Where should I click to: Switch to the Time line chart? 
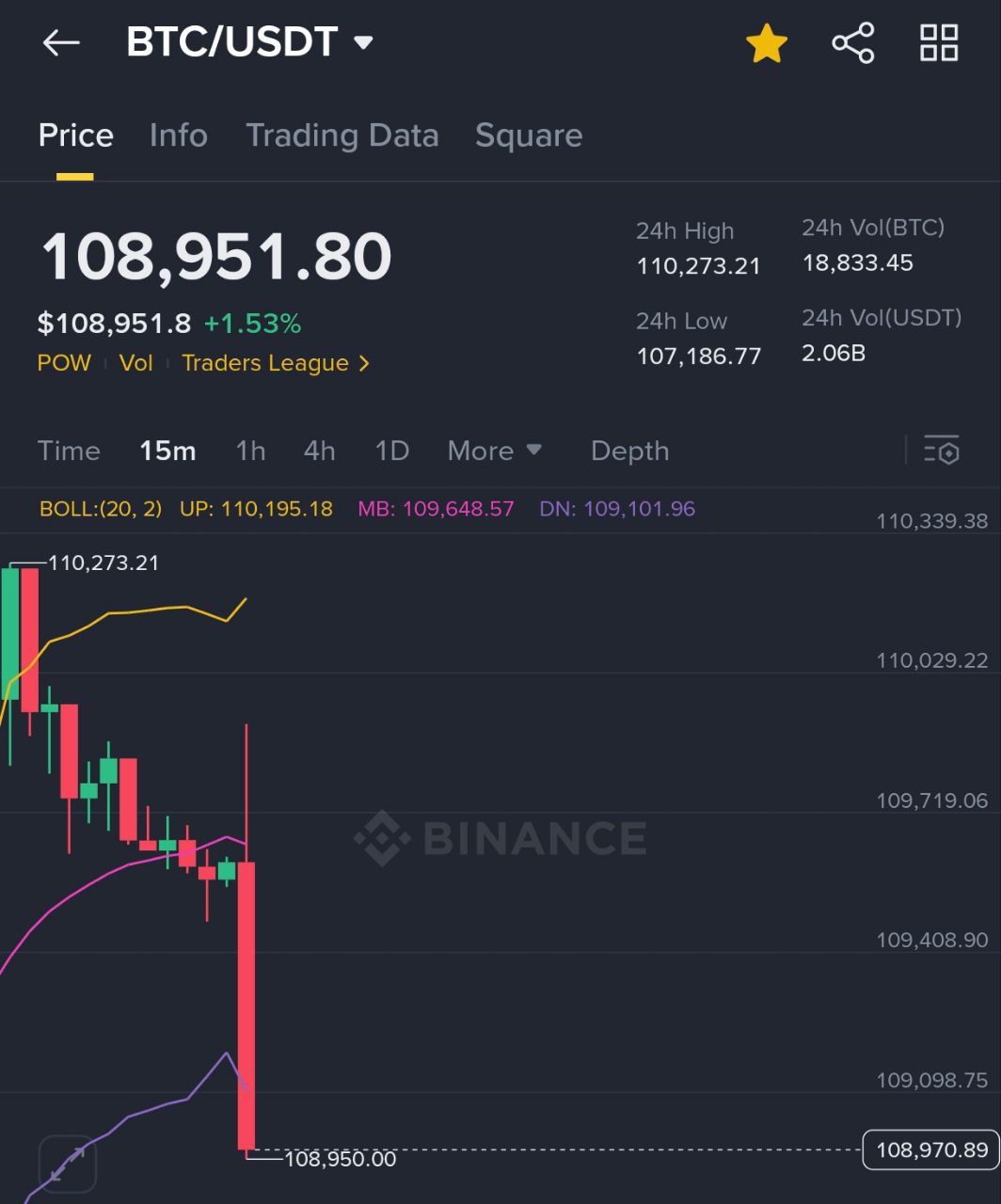click(69, 451)
